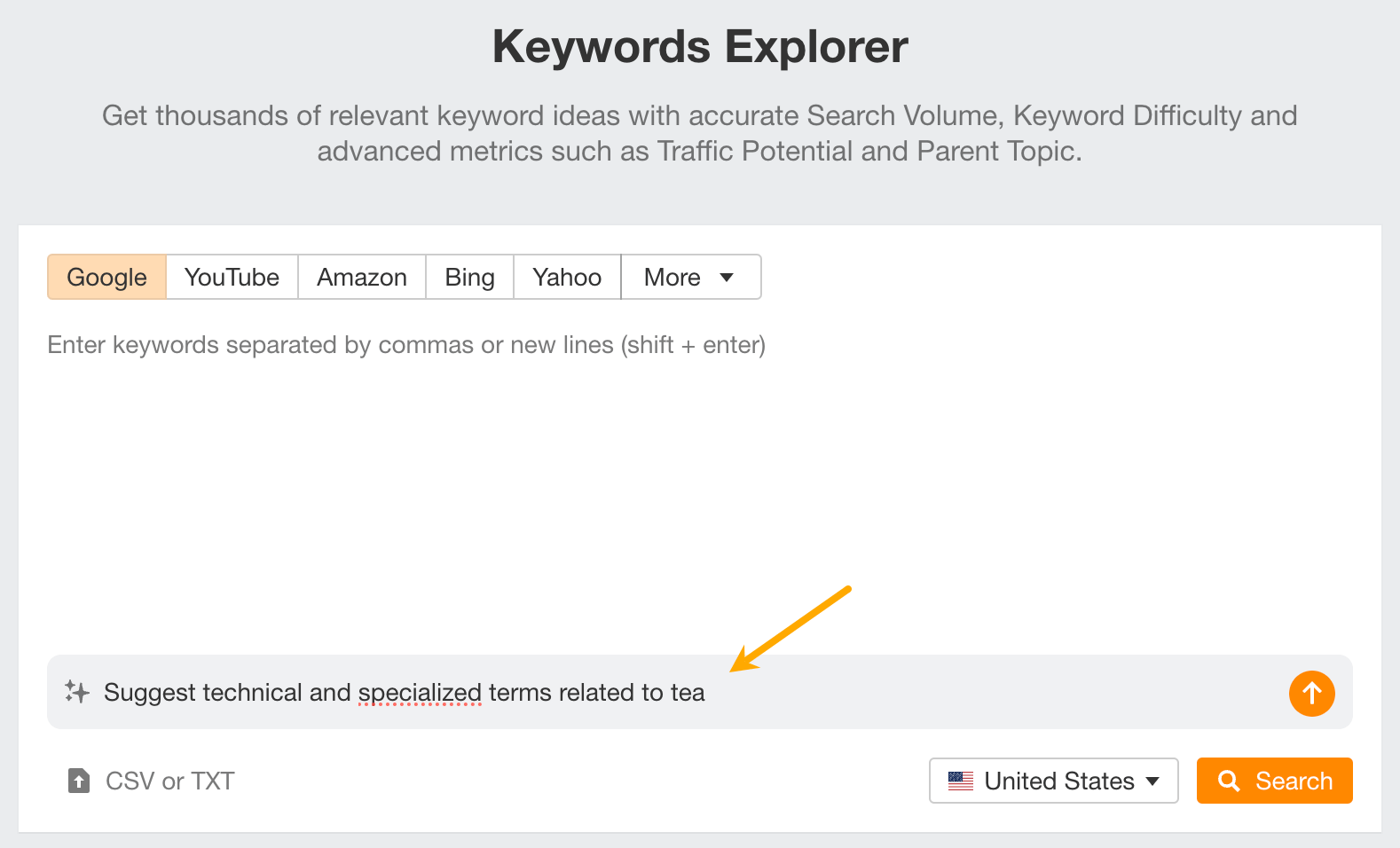Image resolution: width=1400 pixels, height=848 pixels.
Task: Switch to the YouTube tab
Action: click(x=231, y=277)
